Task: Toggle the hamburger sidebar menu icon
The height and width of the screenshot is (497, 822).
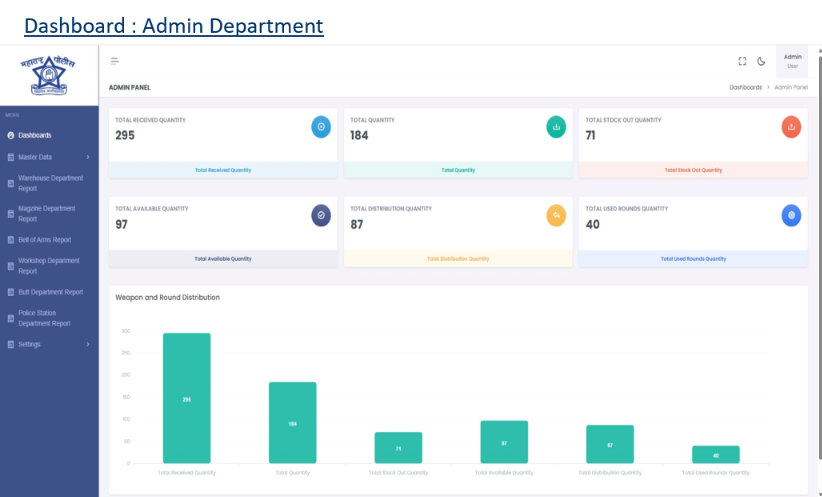Action: 115,61
